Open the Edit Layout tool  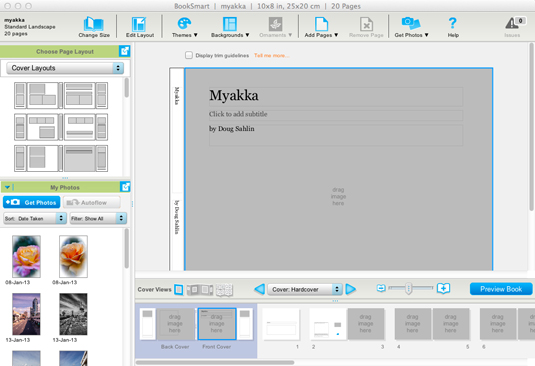[140, 27]
